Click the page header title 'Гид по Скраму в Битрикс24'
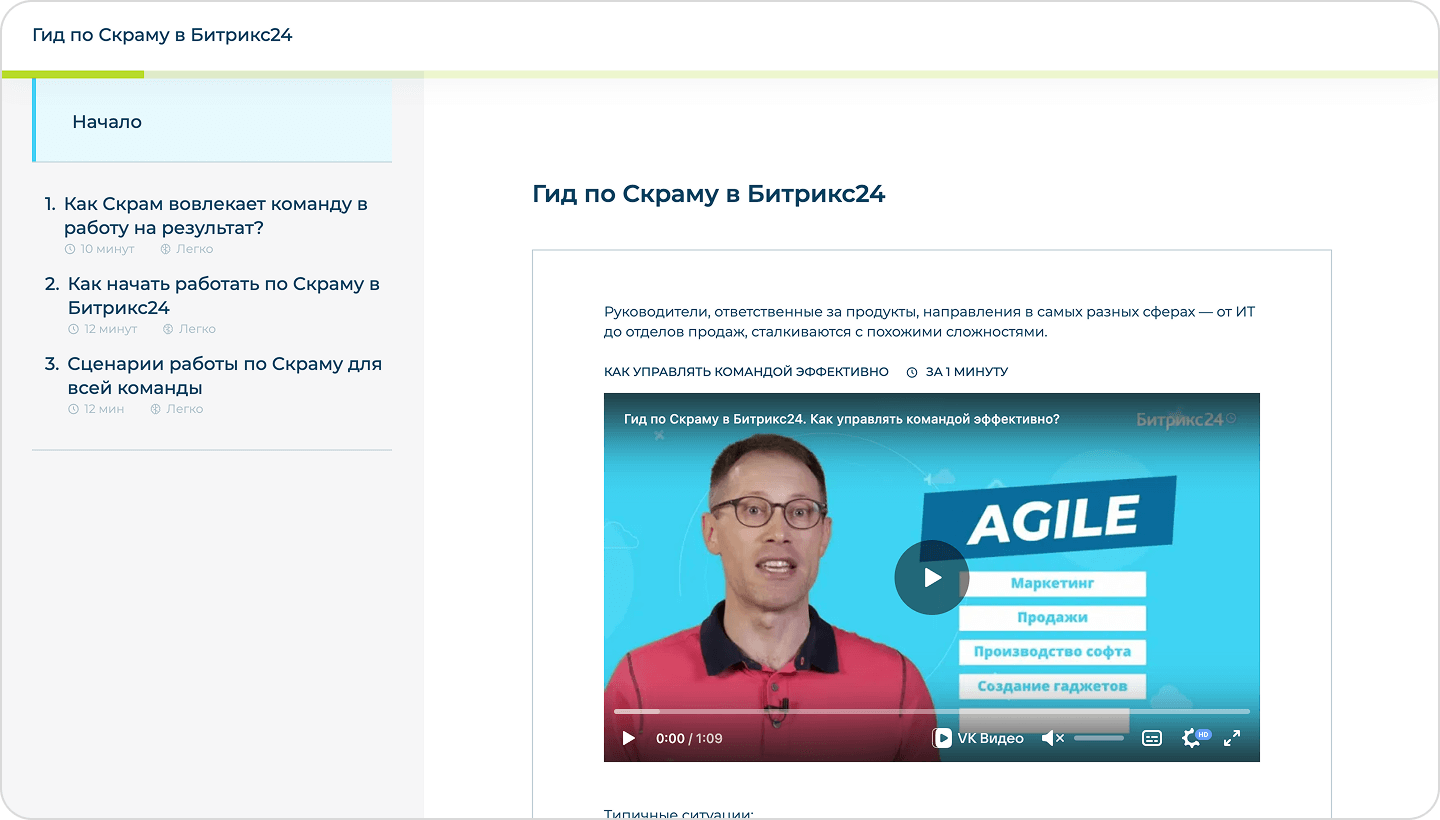 (162, 35)
